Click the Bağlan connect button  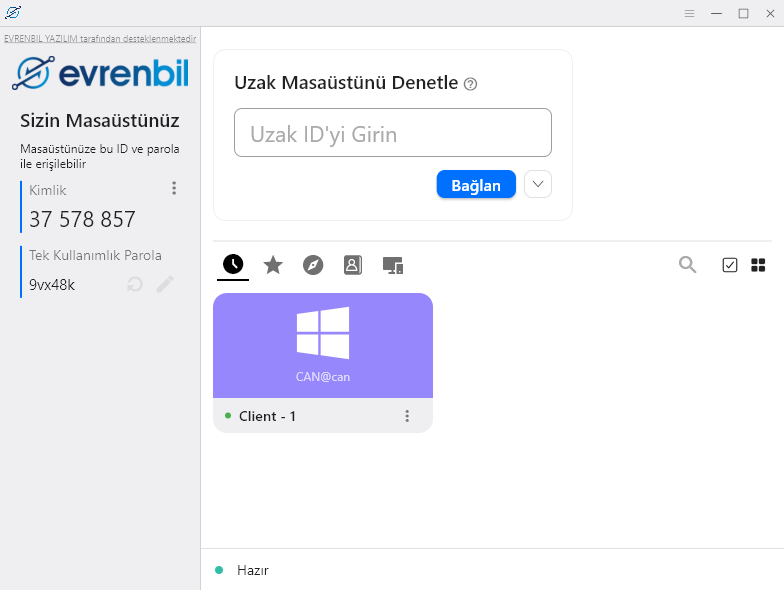click(476, 185)
